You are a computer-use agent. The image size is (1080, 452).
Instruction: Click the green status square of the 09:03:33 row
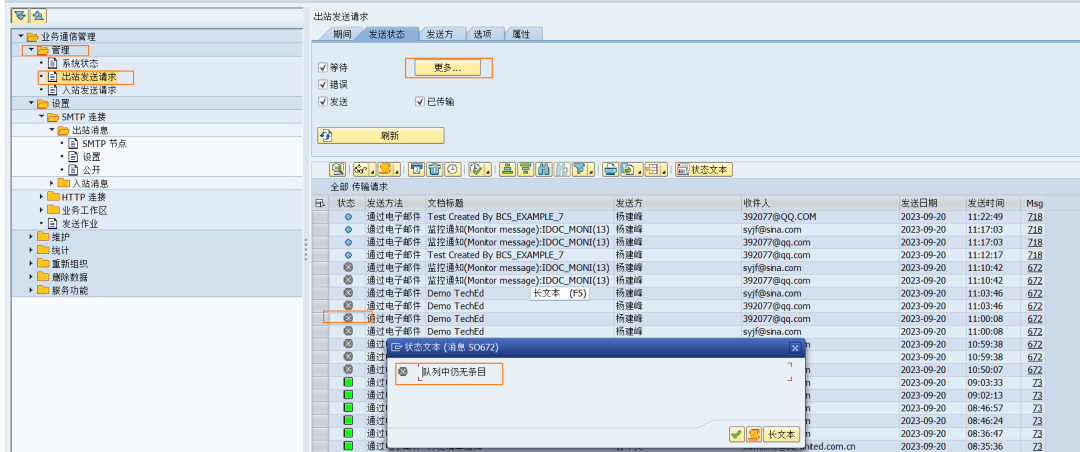point(348,382)
